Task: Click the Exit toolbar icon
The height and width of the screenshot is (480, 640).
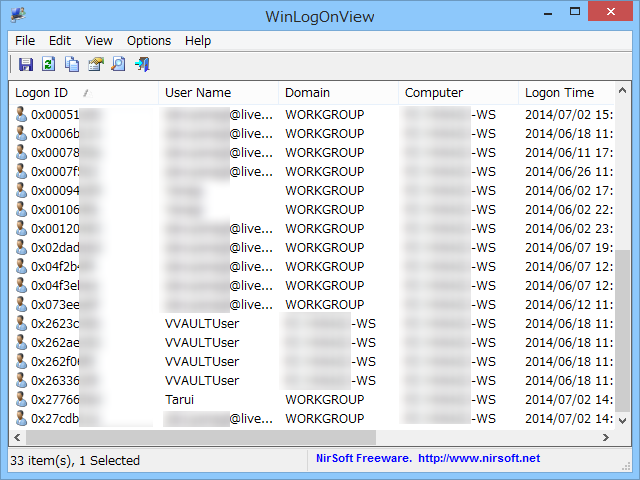Action: click(x=142, y=64)
